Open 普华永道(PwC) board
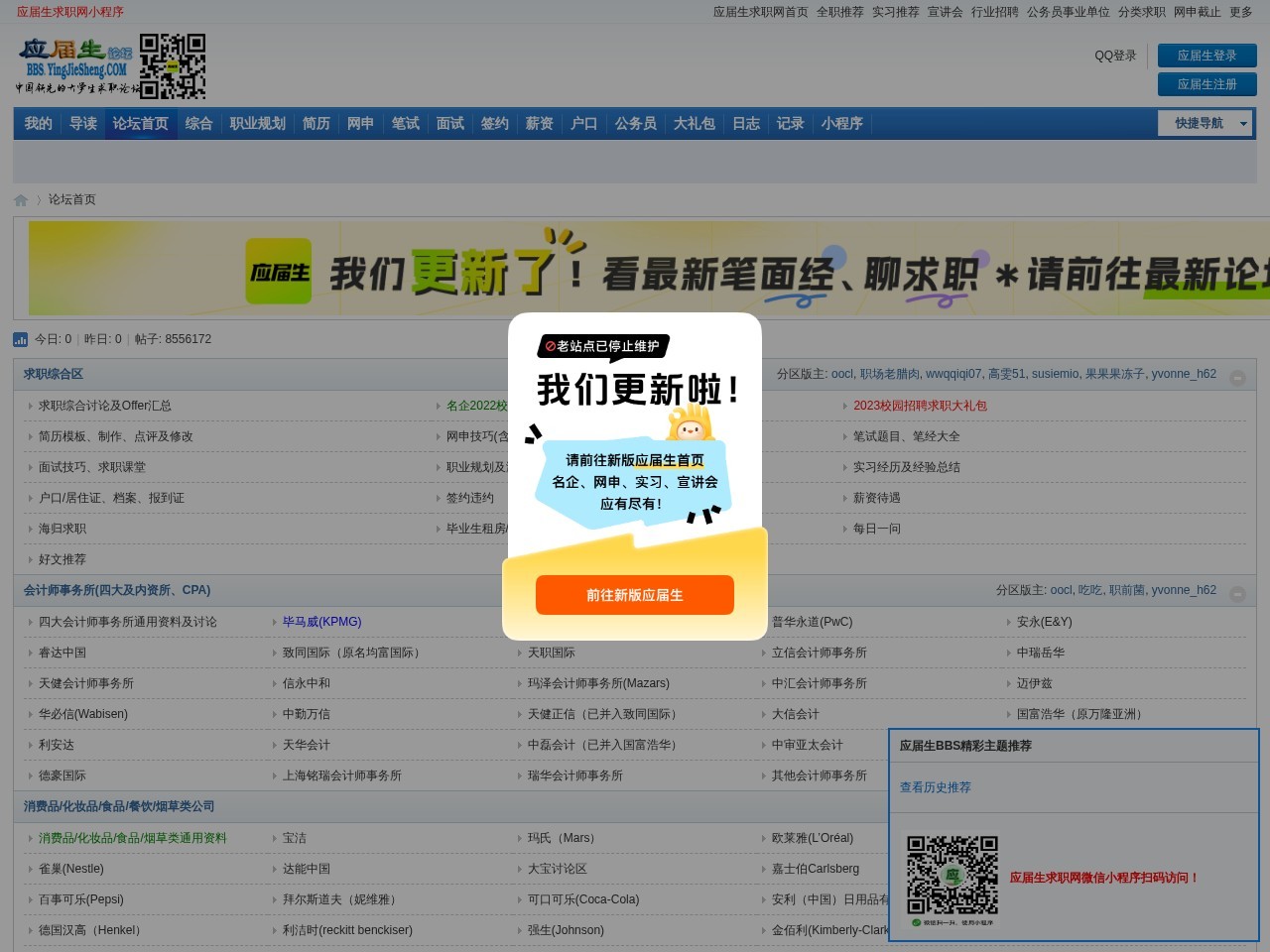The width and height of the screenshot is (1270, 952). click(813, 622)
